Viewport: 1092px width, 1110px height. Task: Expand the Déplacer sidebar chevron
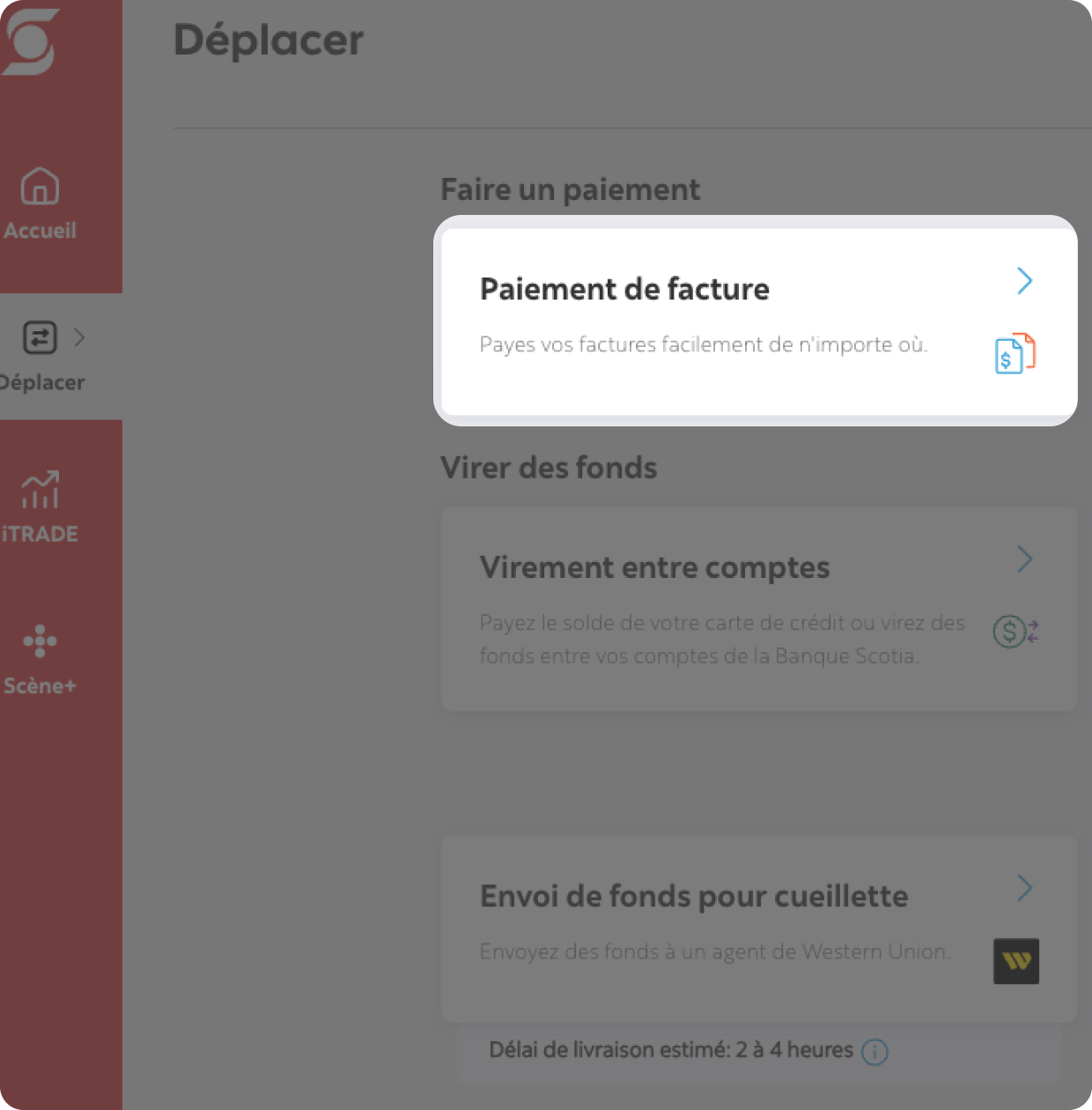(x=79, y=337)
